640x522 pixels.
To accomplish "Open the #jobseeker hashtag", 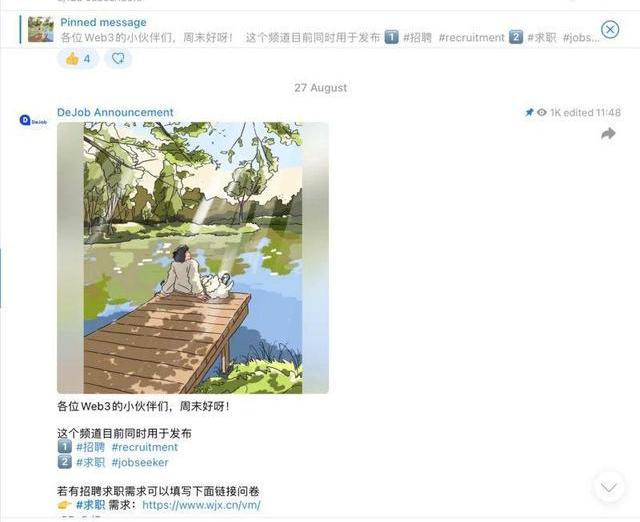I will [140, 462].
